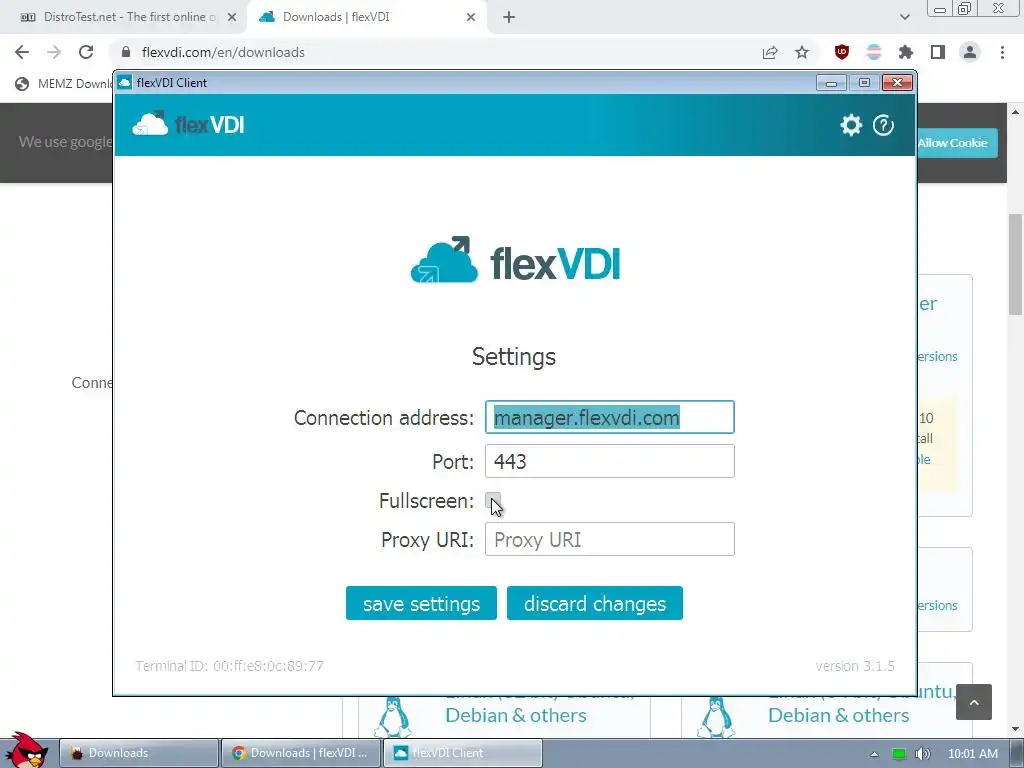Click scrollbar up arrow on webpage
This screenshot has height=768, width=1024.
coord(1016,112)
